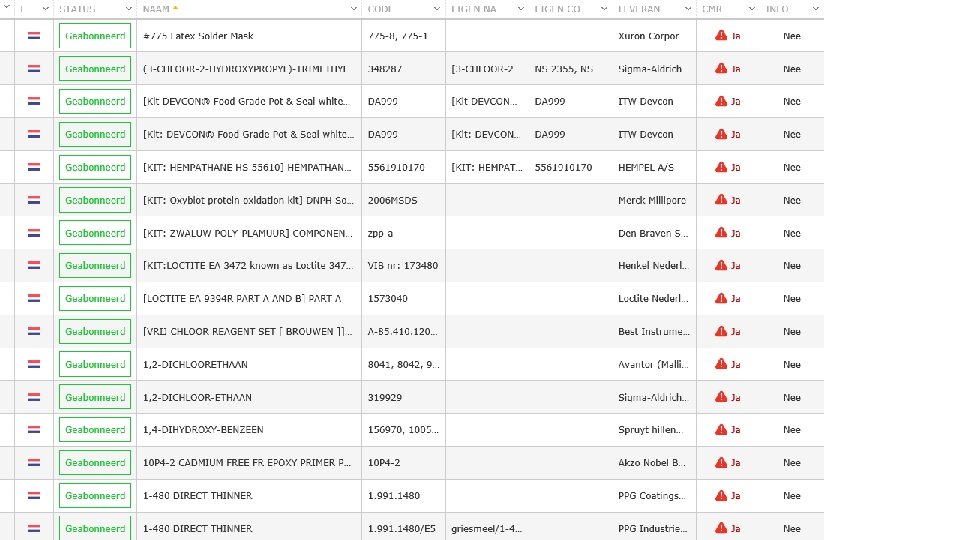Viewport: 960px width, 540px height.
Task: Click the Geabonneerd button for LOCTITE EA 9394R
Action: coord(95,299)
